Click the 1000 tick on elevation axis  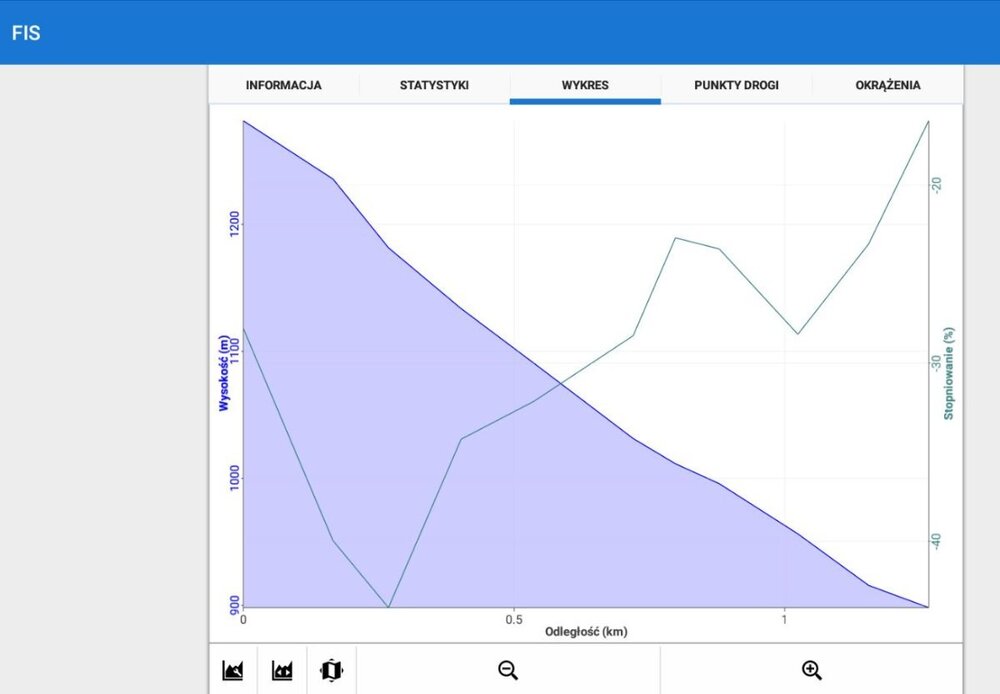tap(235, 480)
